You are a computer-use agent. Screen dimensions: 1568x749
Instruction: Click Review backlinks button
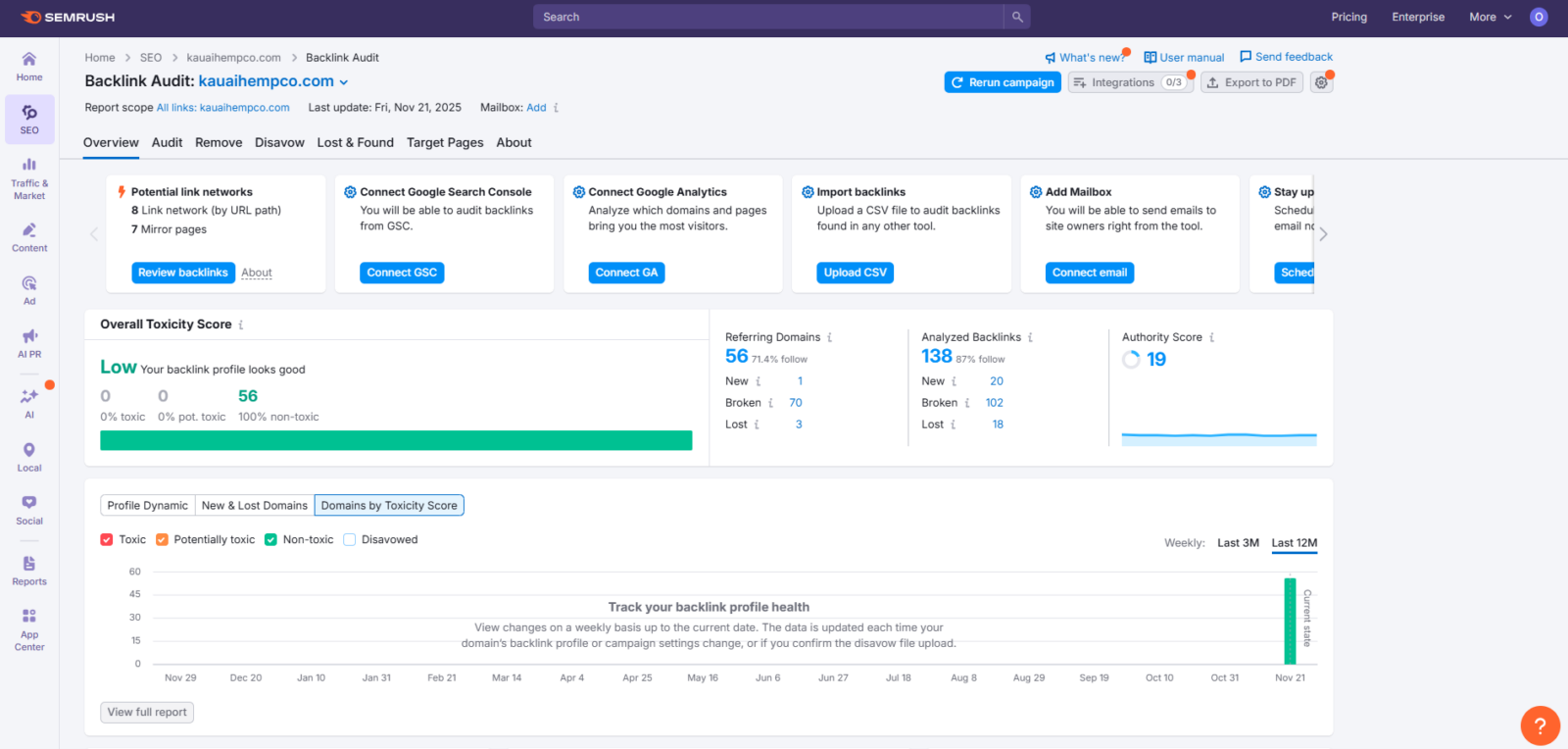coord(183,273)
